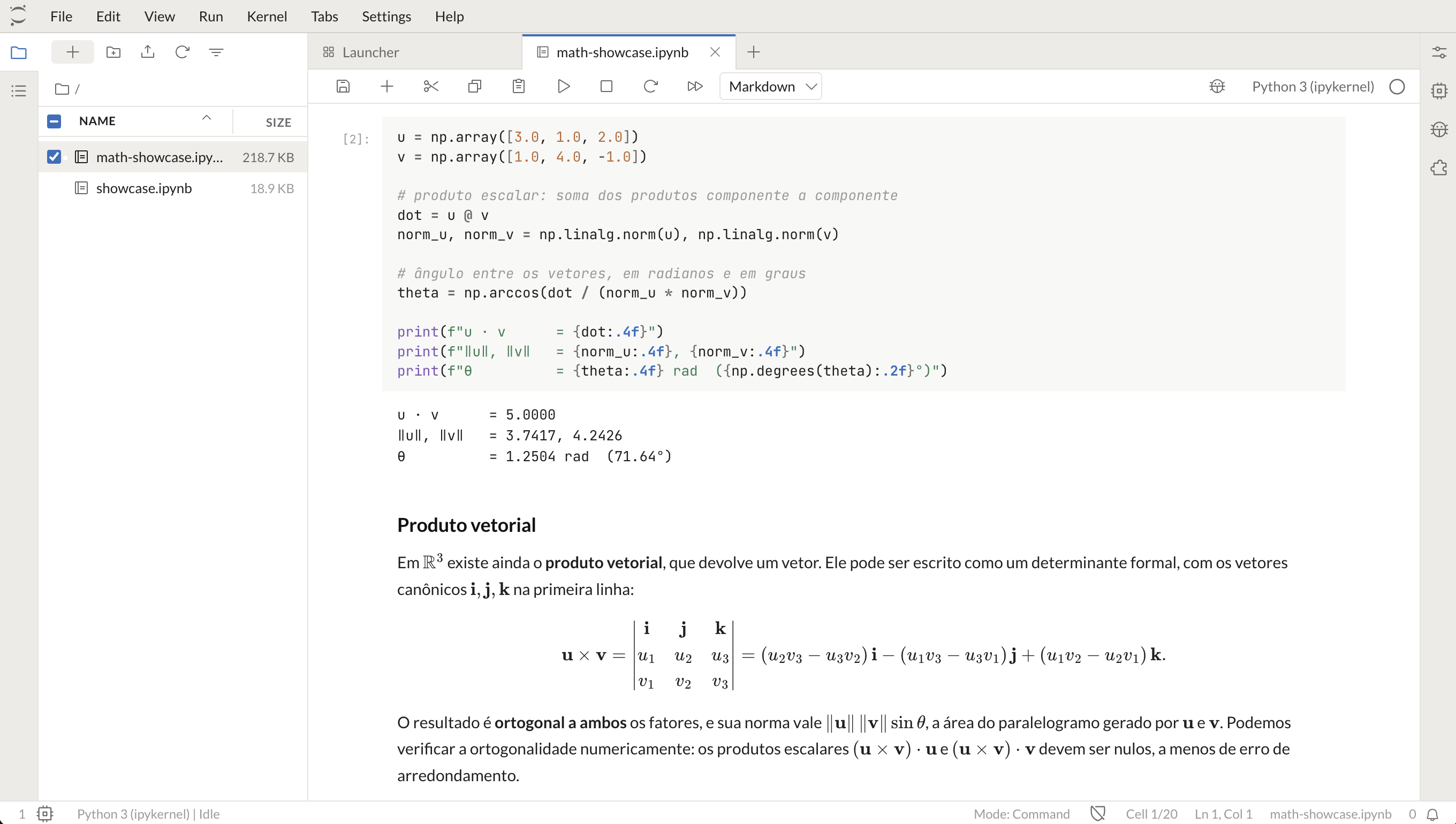Image resolution: width=1456 pixels, height=824 pixels.
Task: Save the notebook with the disk icon
Action: click(343, 86)
